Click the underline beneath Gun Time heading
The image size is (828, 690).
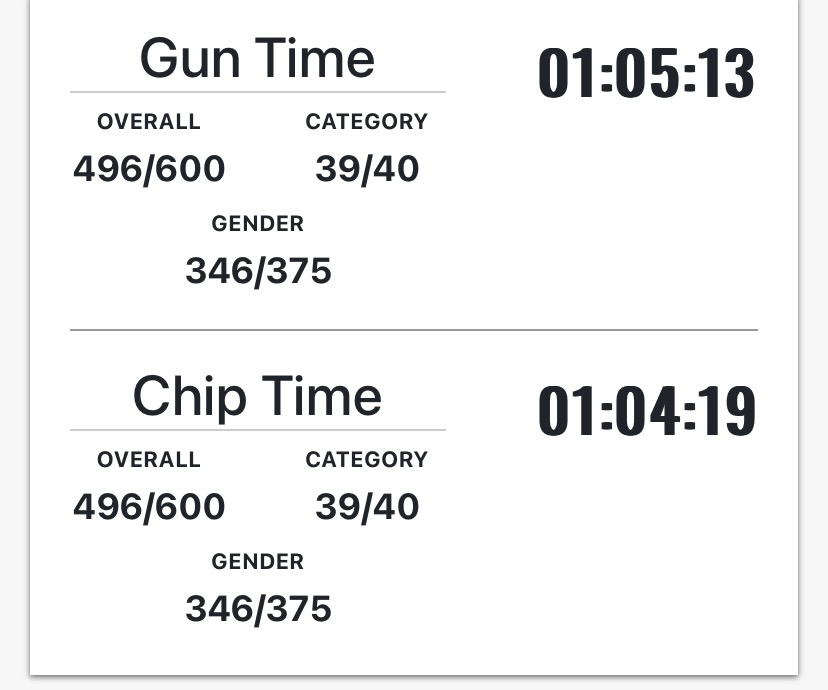point(258,92)
